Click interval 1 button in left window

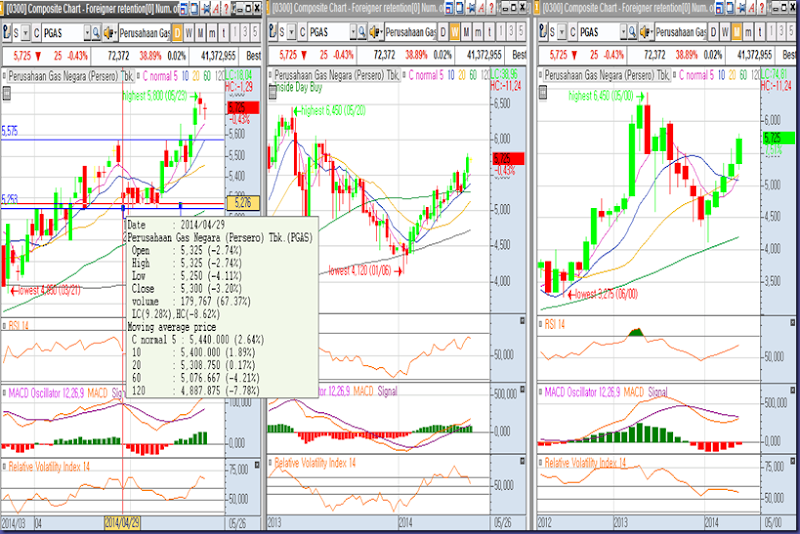[x=235, y=33]
